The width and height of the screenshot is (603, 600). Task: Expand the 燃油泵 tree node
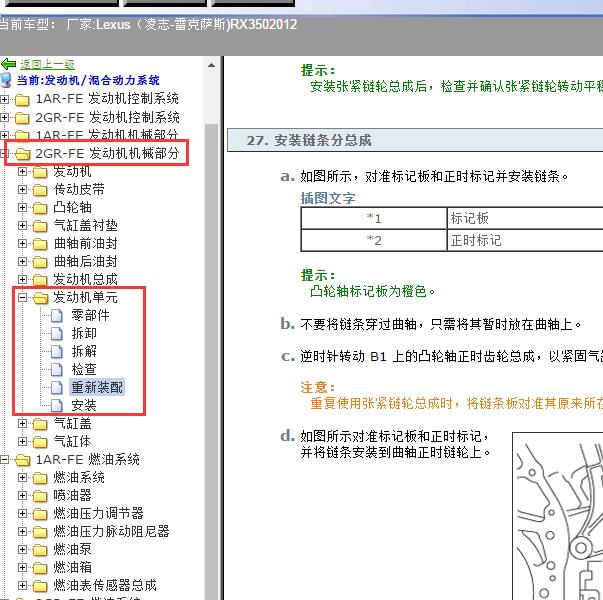point(22,550)
